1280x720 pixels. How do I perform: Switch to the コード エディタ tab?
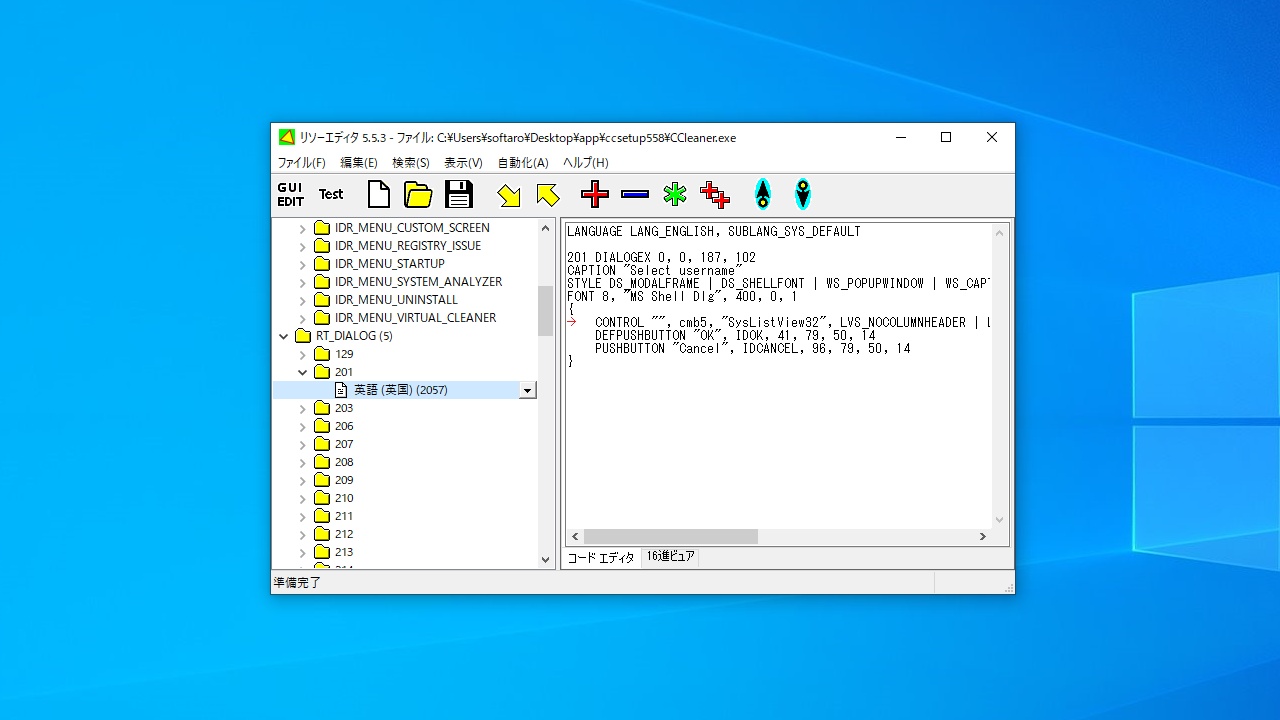click(601, 558)
